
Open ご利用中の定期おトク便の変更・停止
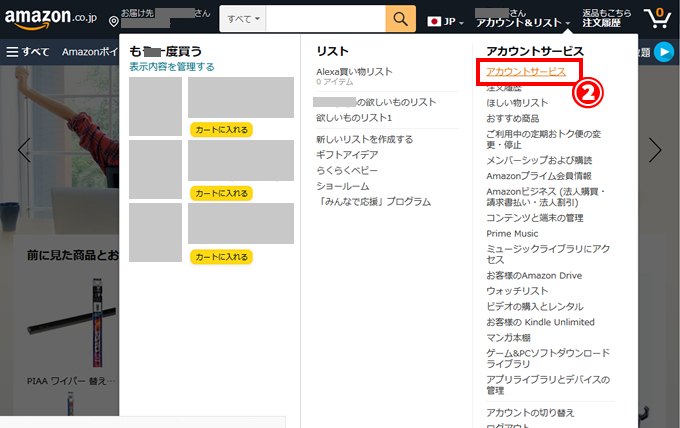point(543,139)
